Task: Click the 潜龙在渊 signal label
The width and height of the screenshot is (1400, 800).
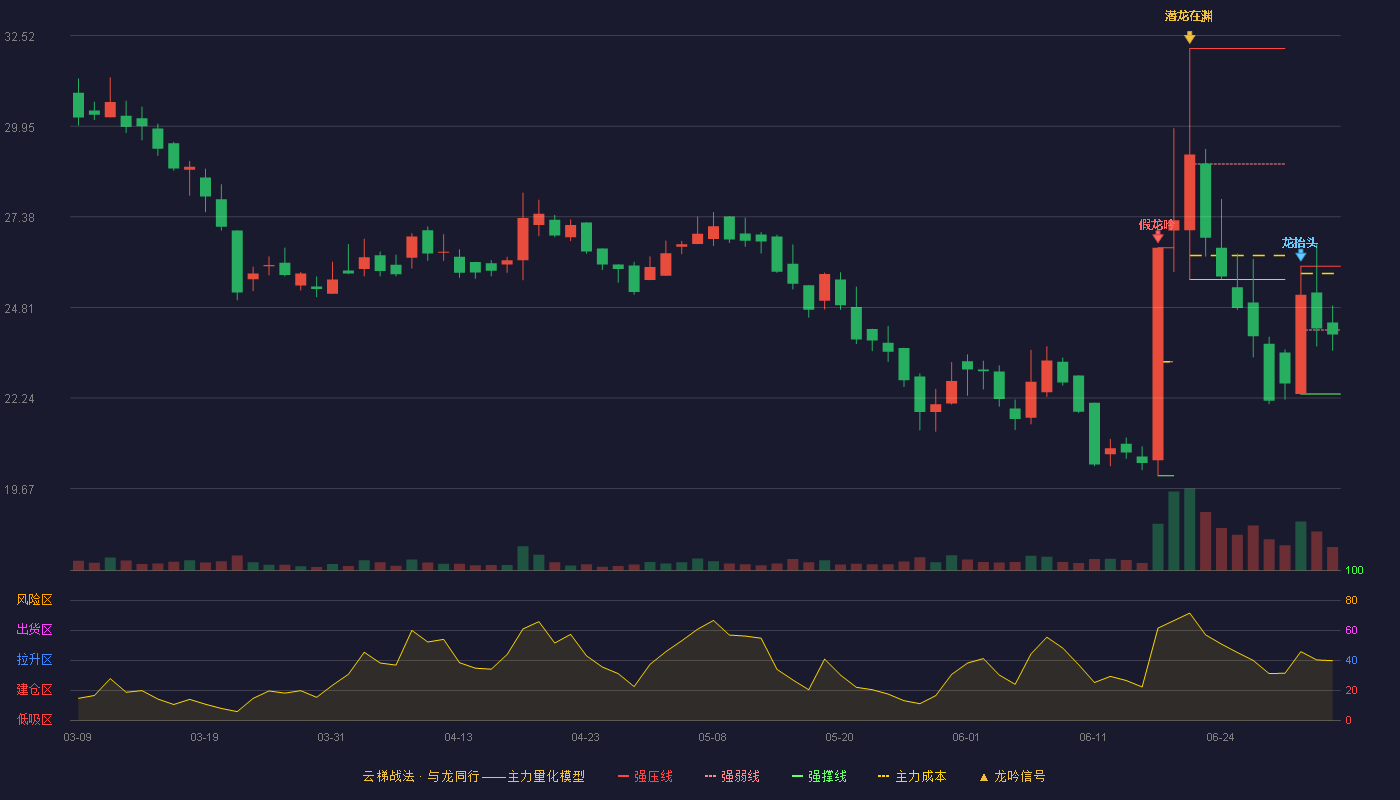Action: pos(1189,16)
